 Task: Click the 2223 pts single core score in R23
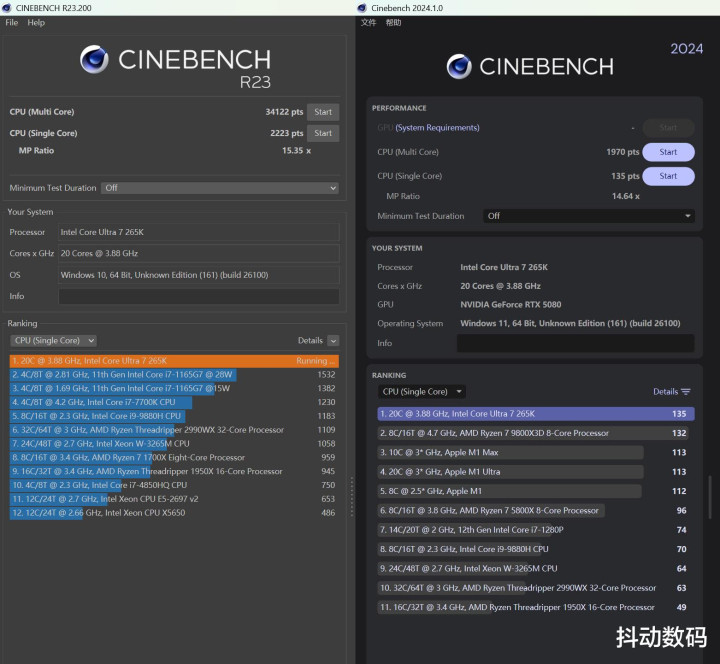[x=287, y=133]
